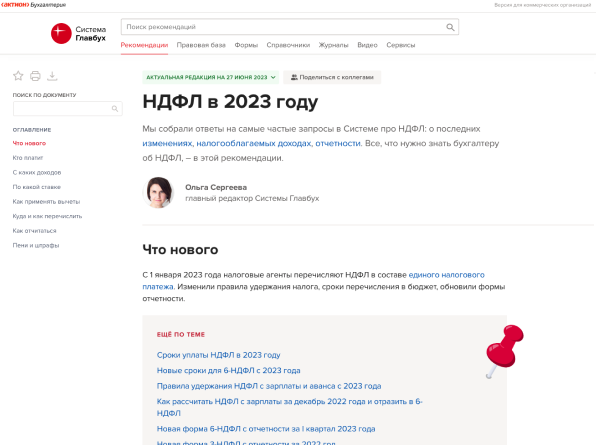
Task: Jump to Что нового in table of contents
Action: point(29,143)
